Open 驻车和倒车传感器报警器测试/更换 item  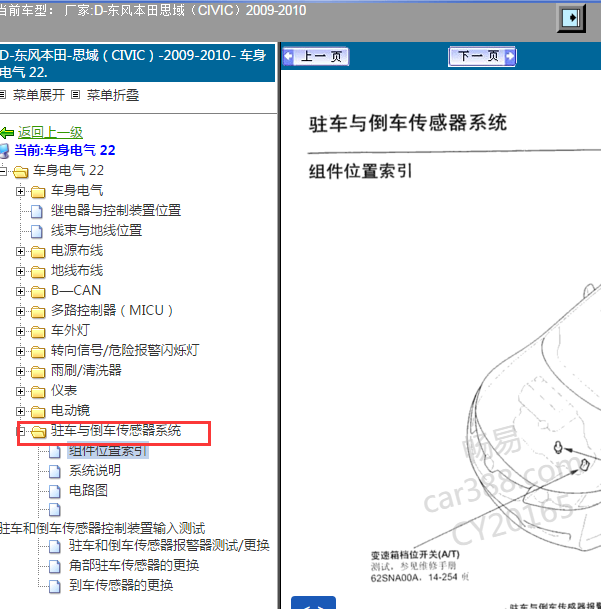(169, 545)
